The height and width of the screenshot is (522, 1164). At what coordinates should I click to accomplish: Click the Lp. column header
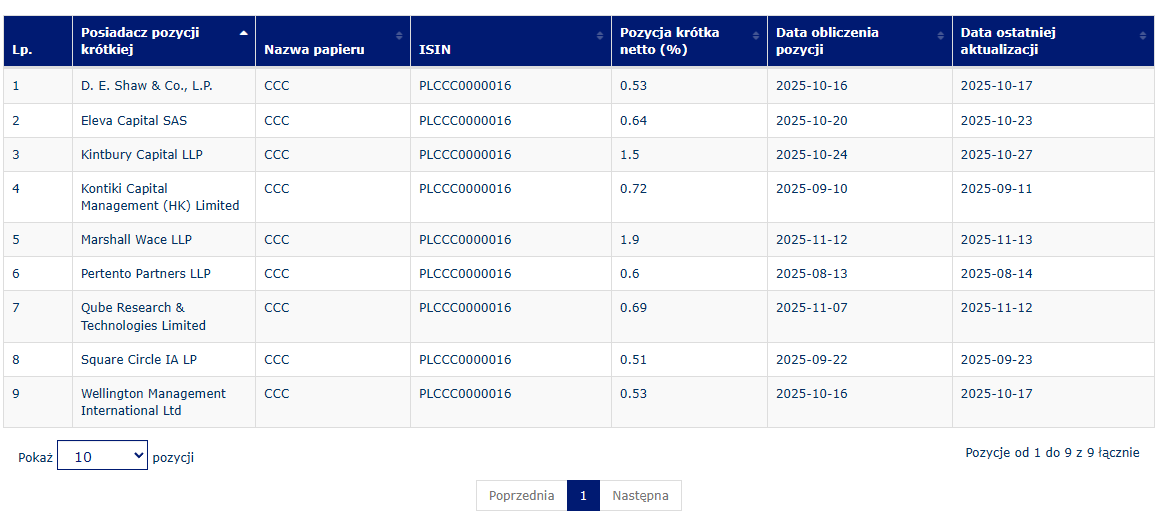pos(38,42)
